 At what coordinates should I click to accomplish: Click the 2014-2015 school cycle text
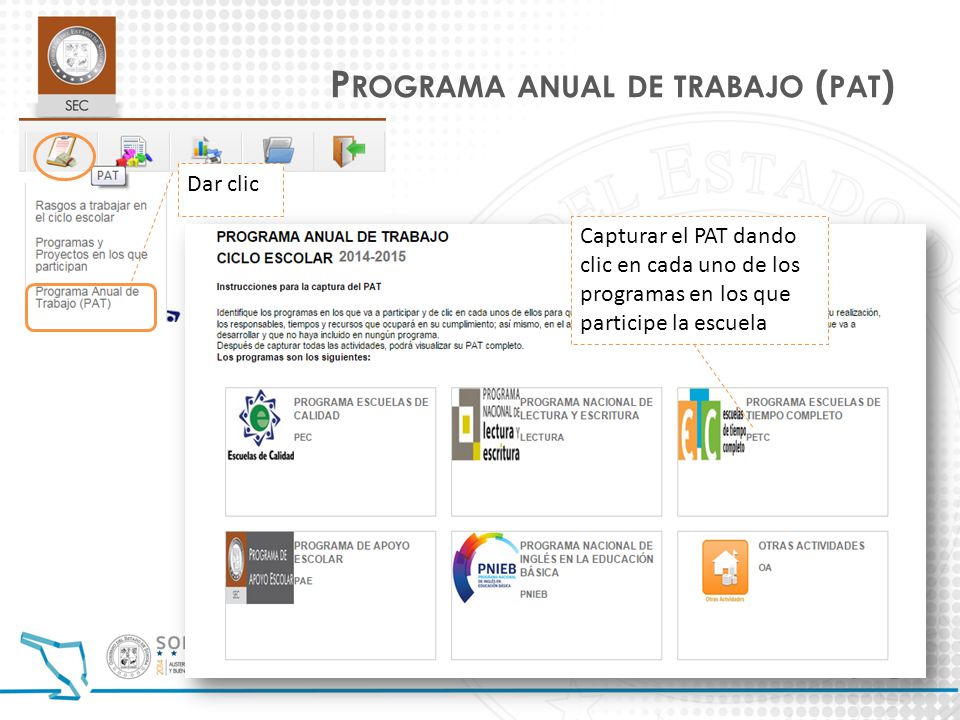372,257
